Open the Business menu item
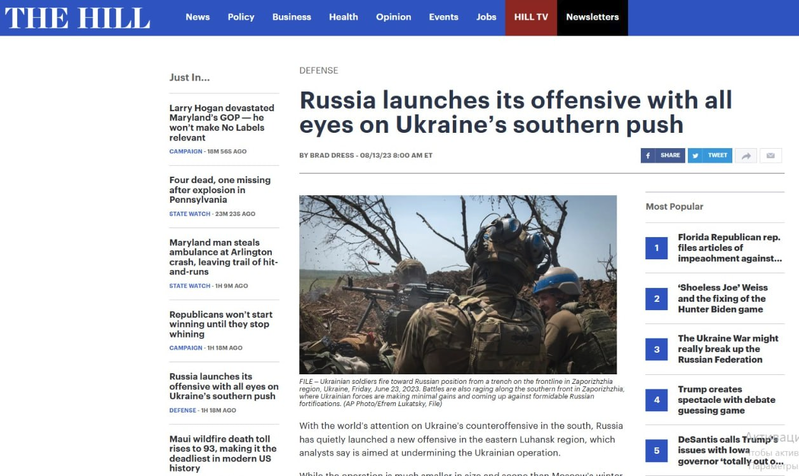Viewport: 799px width, 476px height. point(291,17)
